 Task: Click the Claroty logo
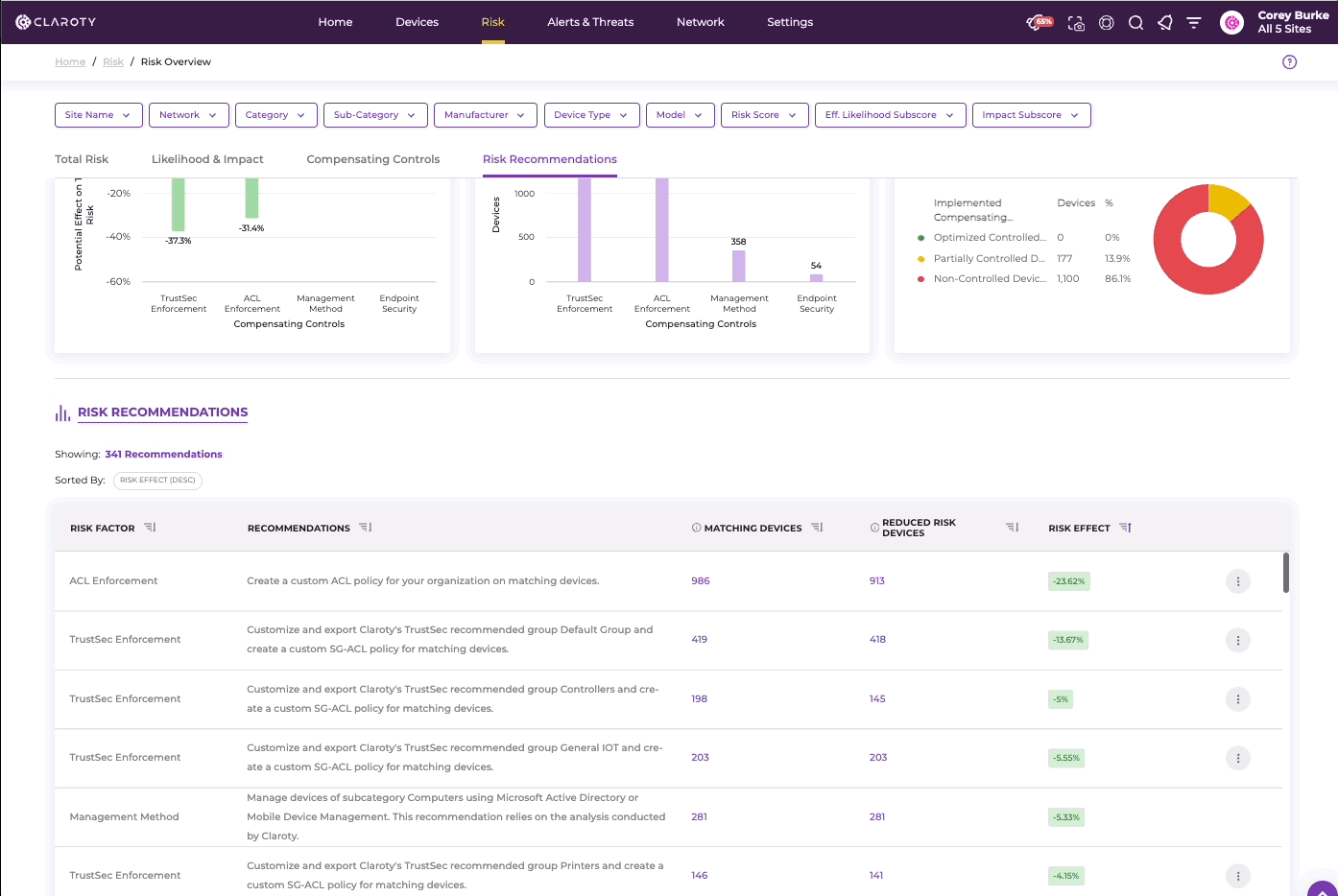pos(56,22)
